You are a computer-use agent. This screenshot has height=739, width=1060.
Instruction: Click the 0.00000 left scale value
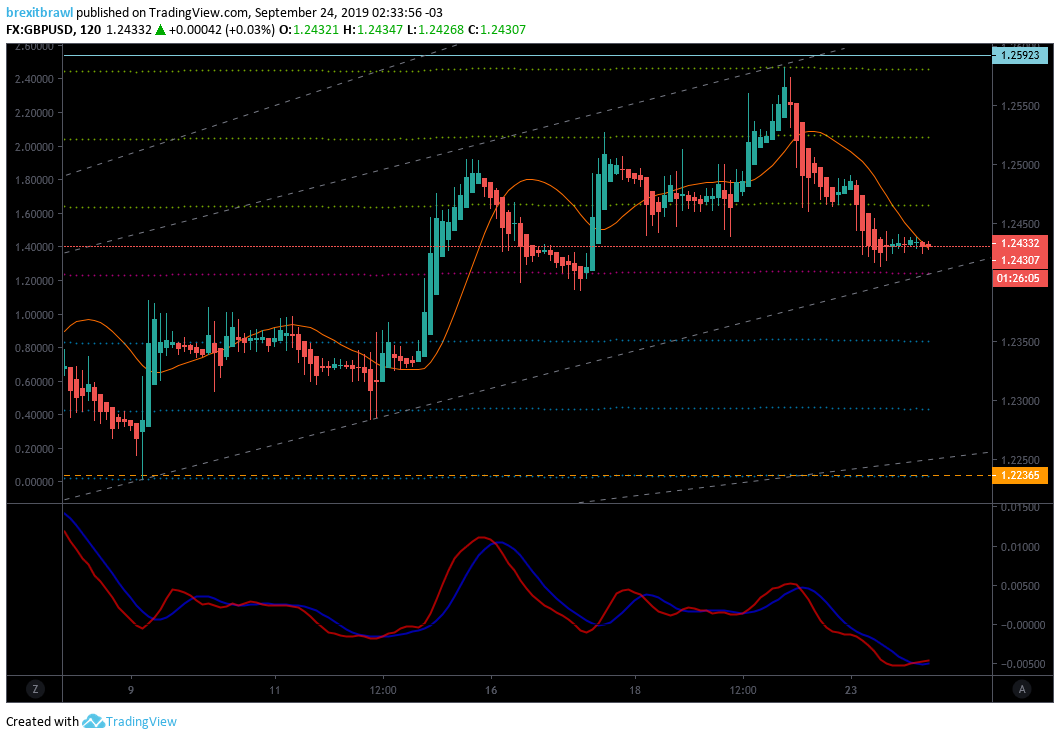click(x=34, y=482)
